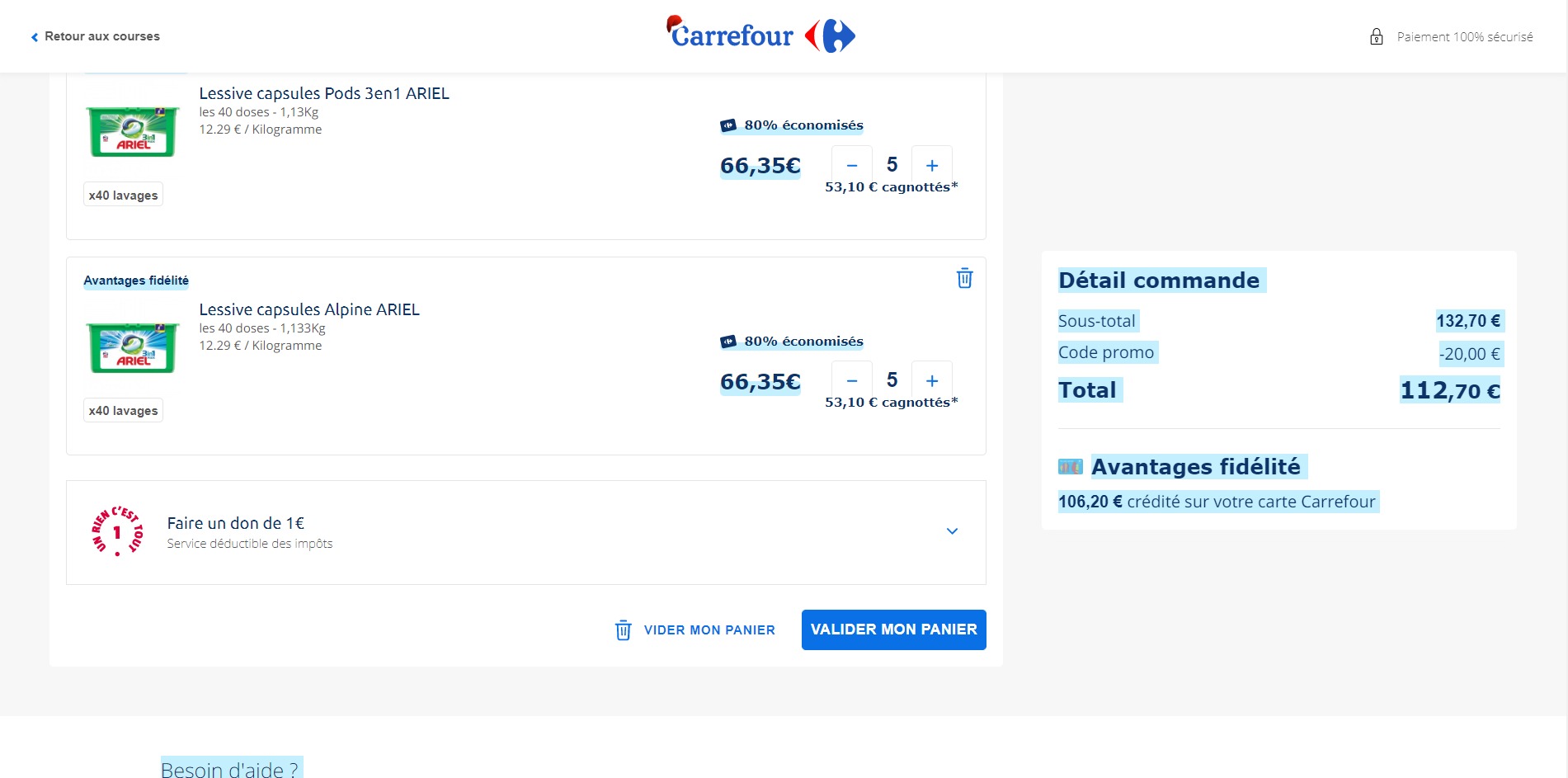Screen dimensions: 1568x778
Task: Click the Vider mon panier link
Action: pos(709,630)
